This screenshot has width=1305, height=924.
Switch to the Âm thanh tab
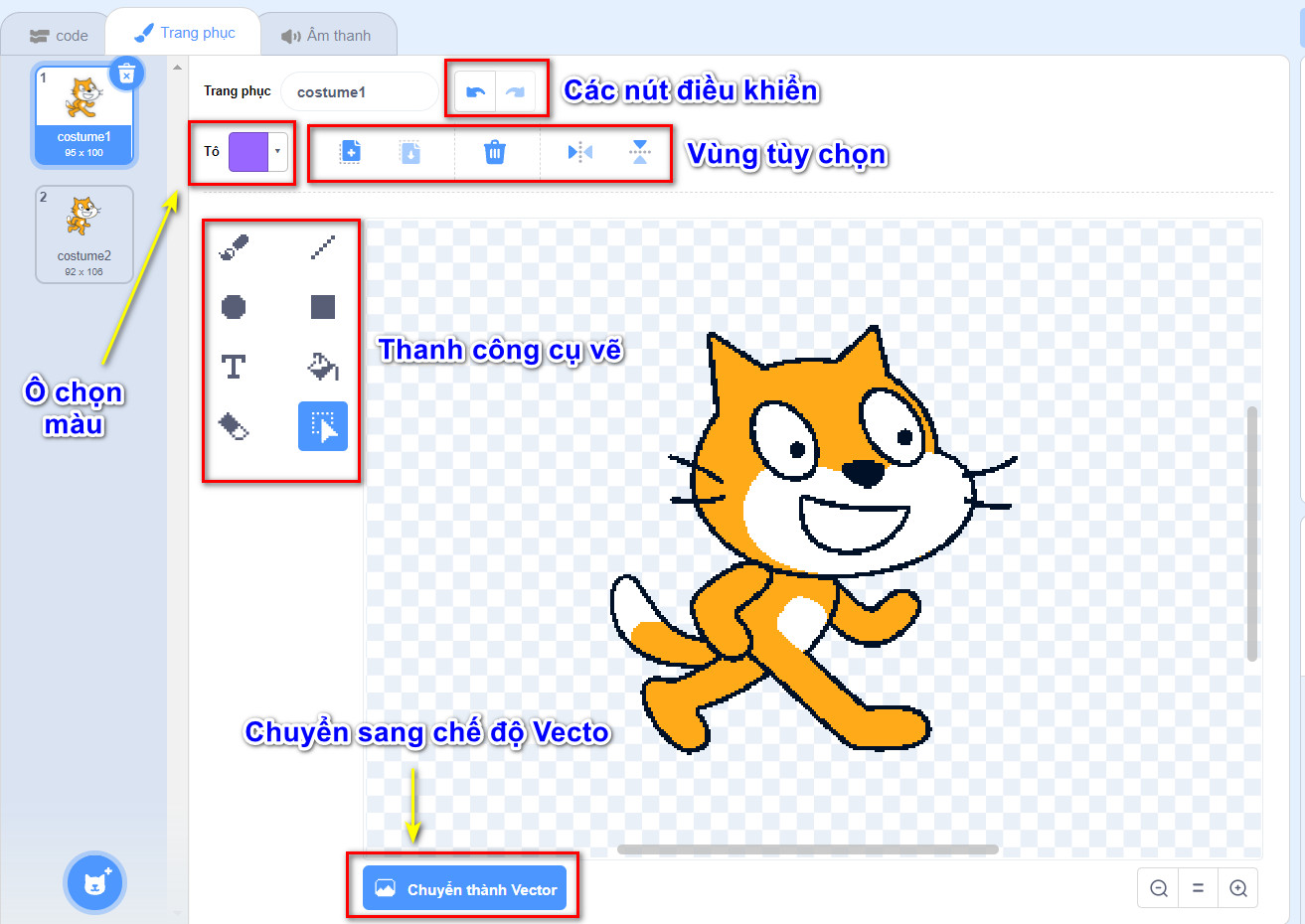[326, 36]
